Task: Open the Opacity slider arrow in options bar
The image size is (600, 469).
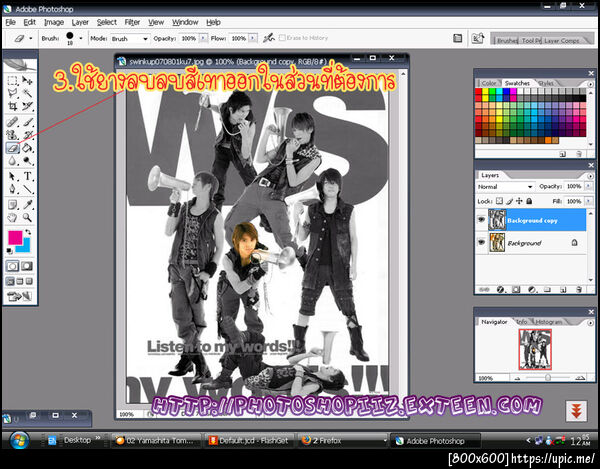Action: tap(203, 38)
